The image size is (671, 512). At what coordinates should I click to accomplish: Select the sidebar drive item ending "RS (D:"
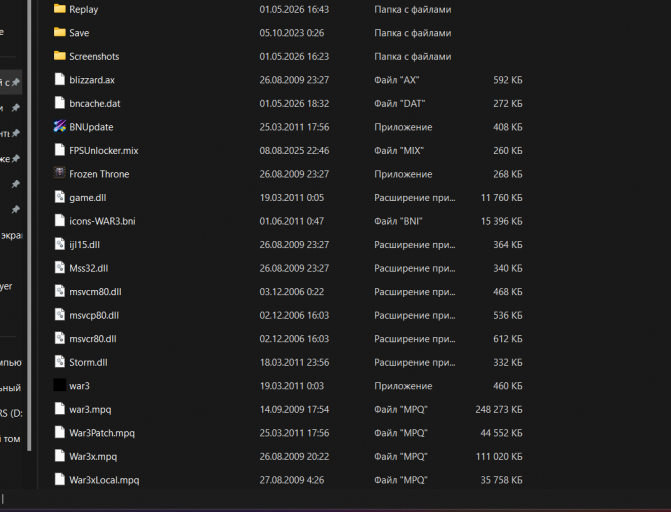pyautogui.click(x=11, y=414)
